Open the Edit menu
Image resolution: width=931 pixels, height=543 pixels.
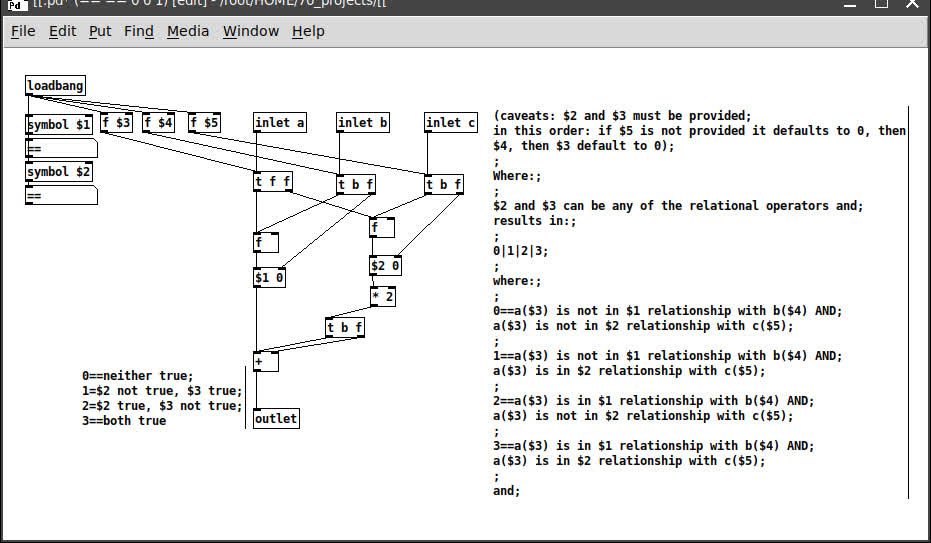coord(62,31)
